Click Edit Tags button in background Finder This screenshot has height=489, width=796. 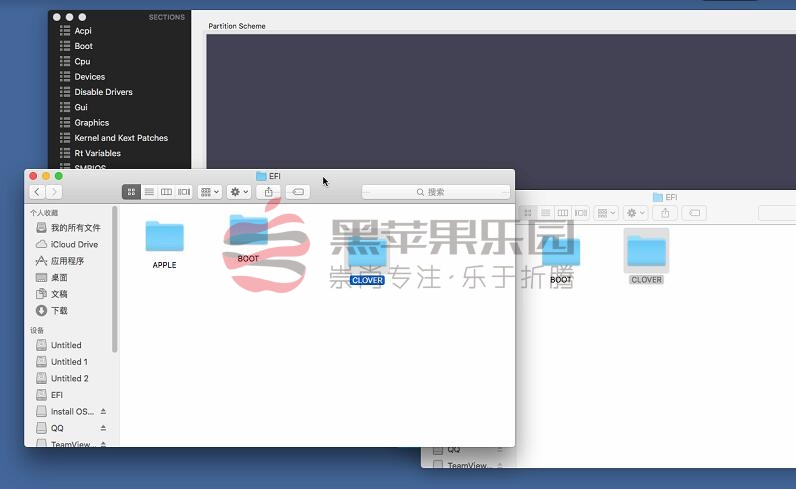[x=694, y=213]
